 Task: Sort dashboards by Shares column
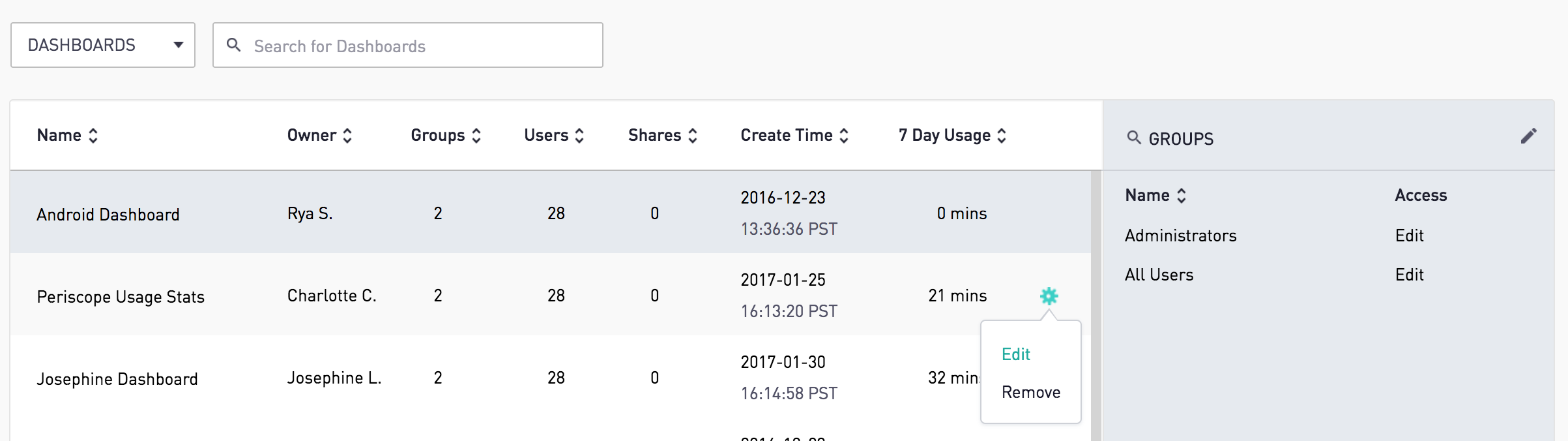(x=693, y=136)
